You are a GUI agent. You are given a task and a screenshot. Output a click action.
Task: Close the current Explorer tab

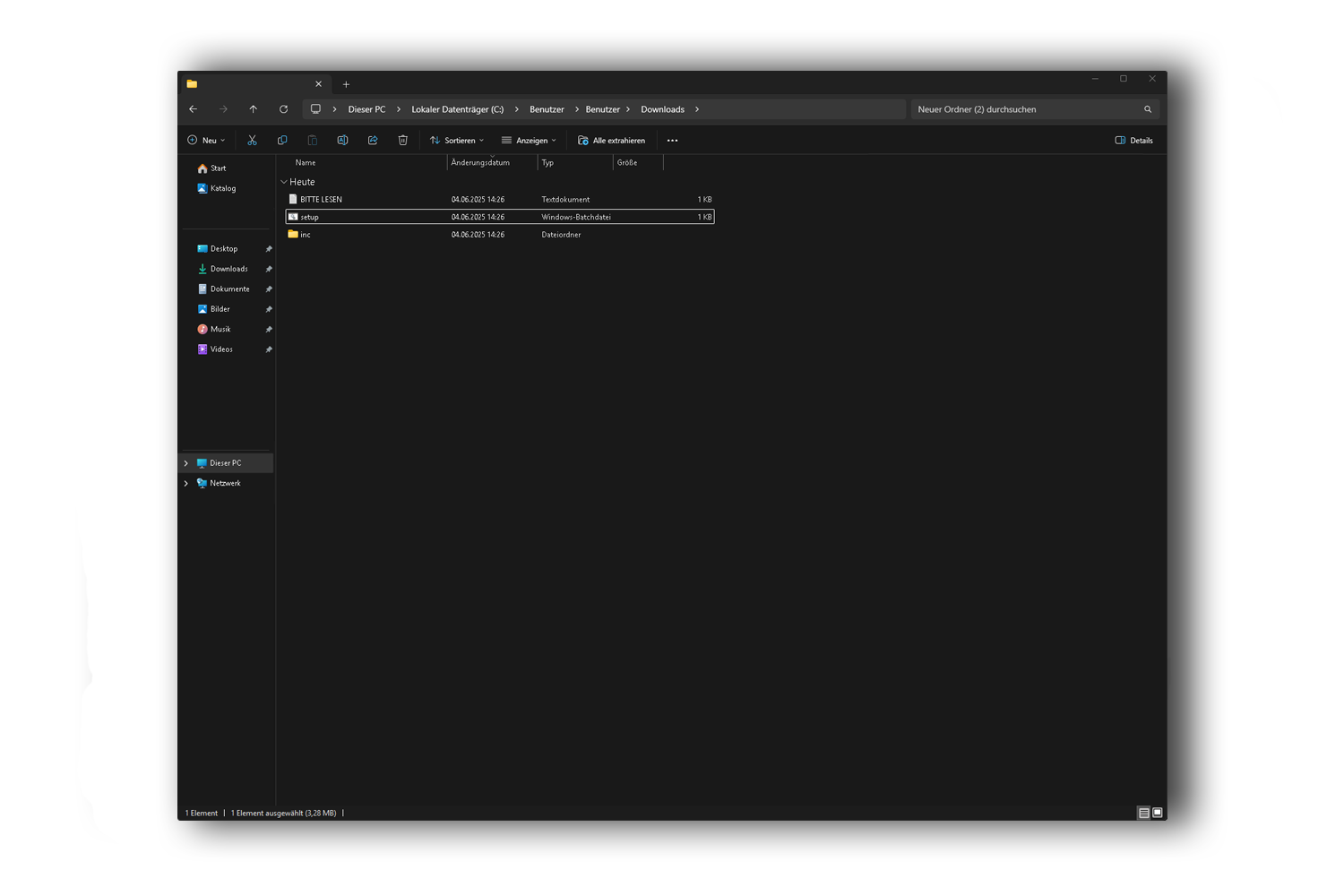point(318,84)
